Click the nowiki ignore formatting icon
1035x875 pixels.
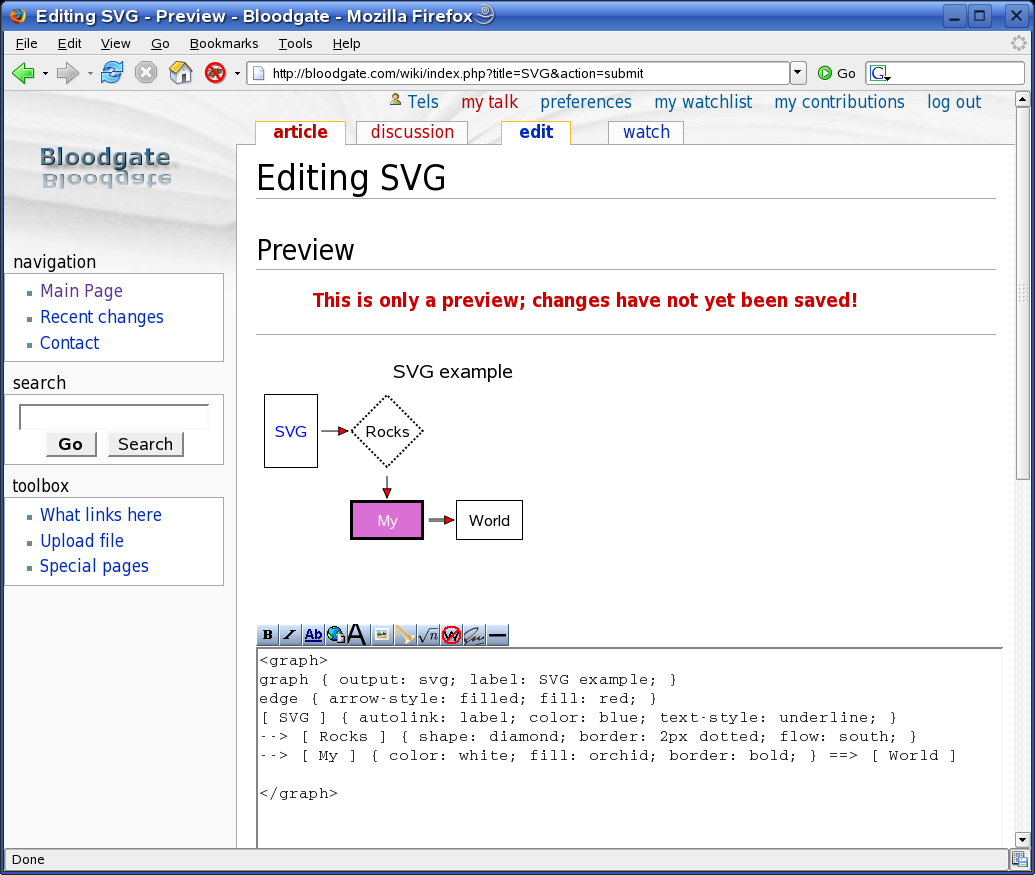coord(451,635)
